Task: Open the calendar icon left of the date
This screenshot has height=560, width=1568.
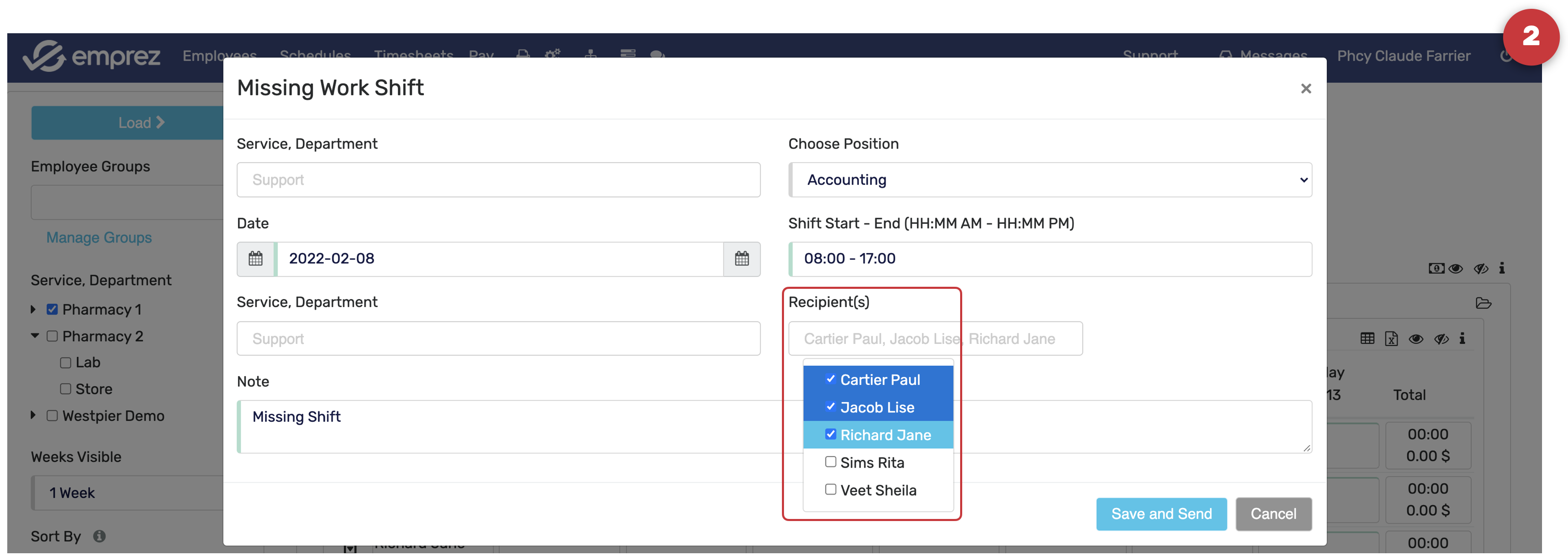Action: 256,259
